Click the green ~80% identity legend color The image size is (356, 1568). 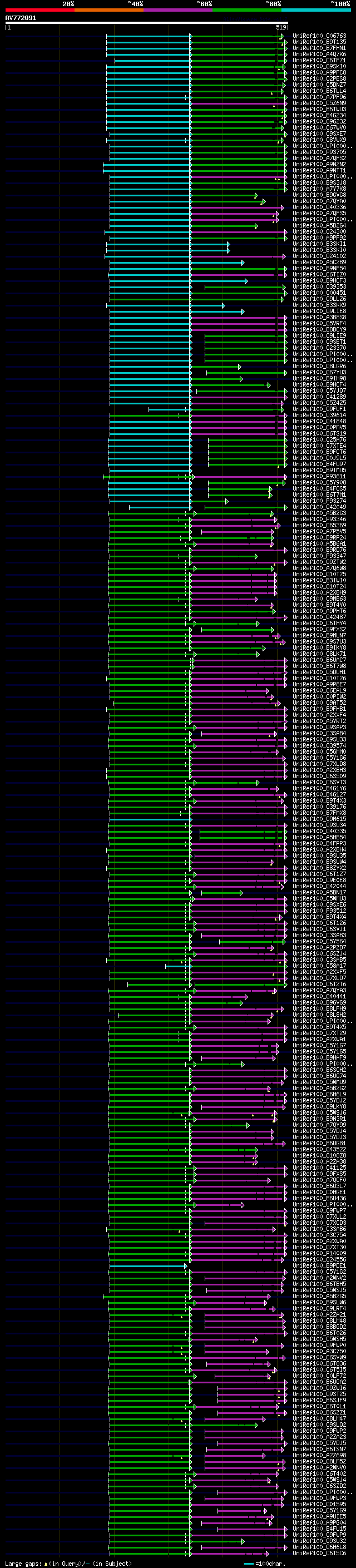tap(247, 10)
